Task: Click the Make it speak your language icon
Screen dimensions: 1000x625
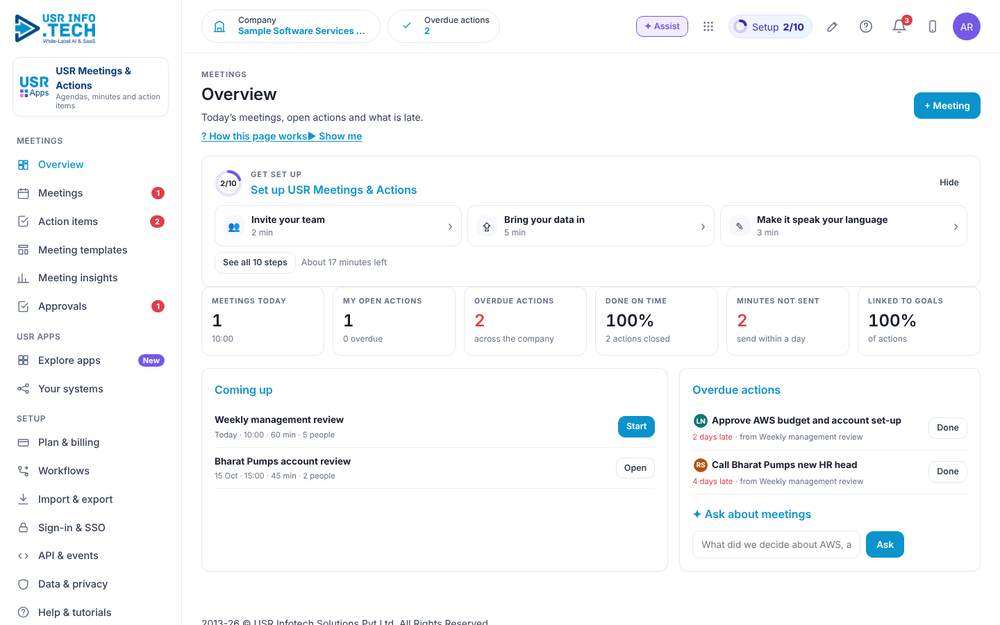Action: point(739,226)
